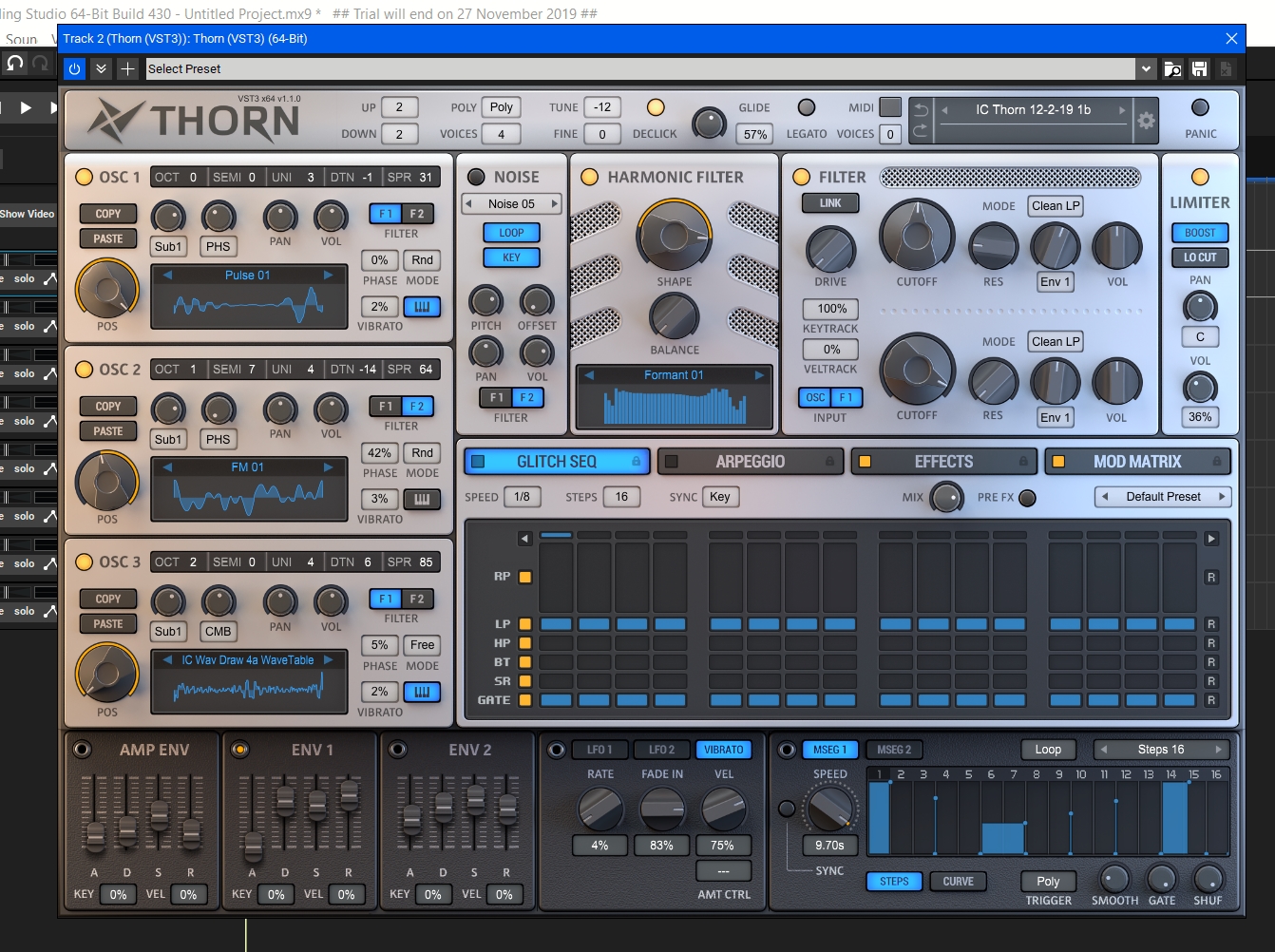The height and width of the screenshot is (952, 1275).
Task: Enable the NOISE section power LED
Action: [x=476, y=177]
